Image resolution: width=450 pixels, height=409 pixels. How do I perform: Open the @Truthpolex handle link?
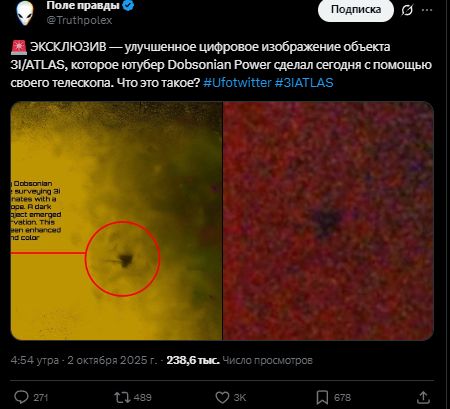click(x=79, y=20)
